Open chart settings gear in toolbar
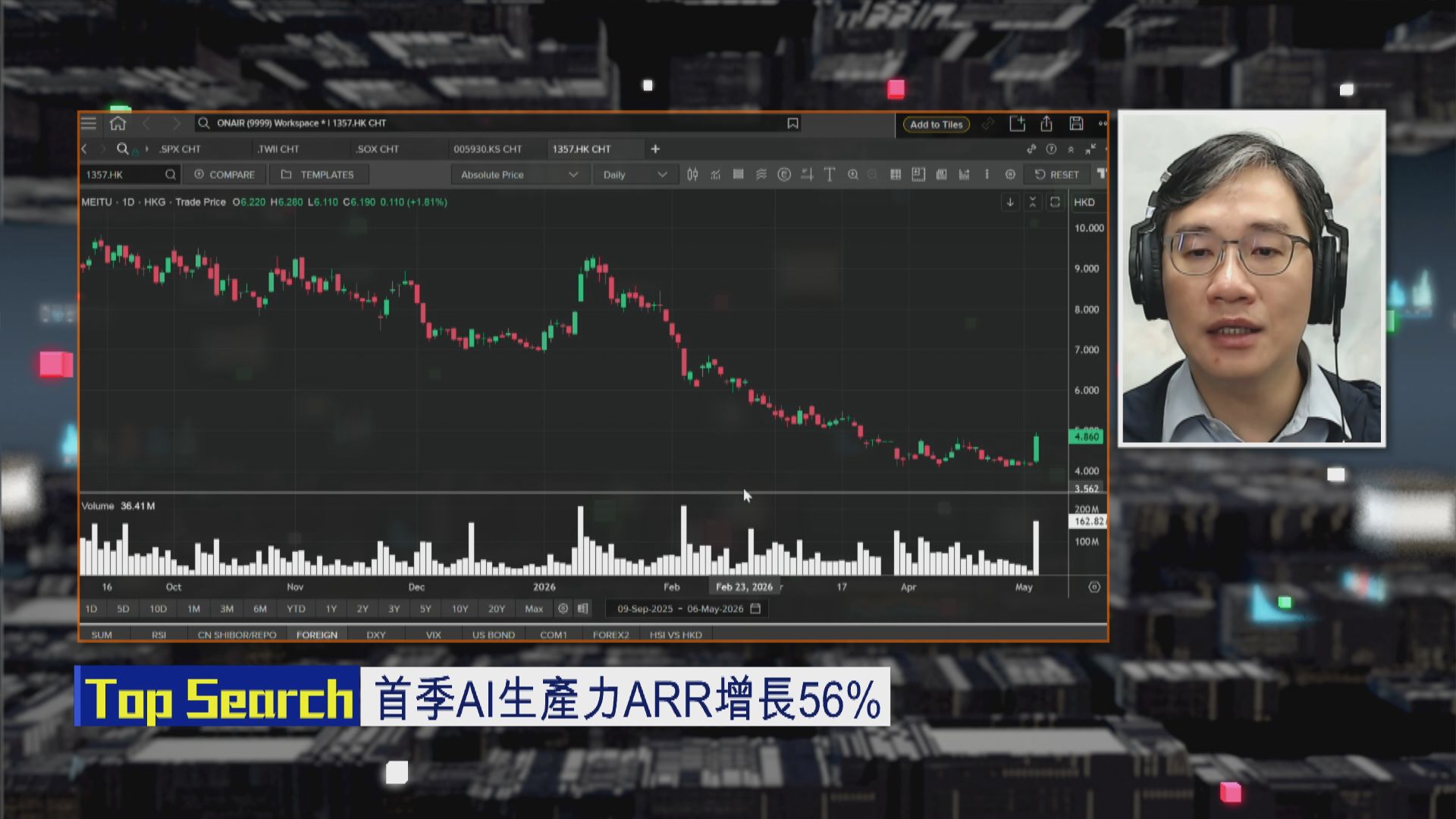 tap(1010, 174)
